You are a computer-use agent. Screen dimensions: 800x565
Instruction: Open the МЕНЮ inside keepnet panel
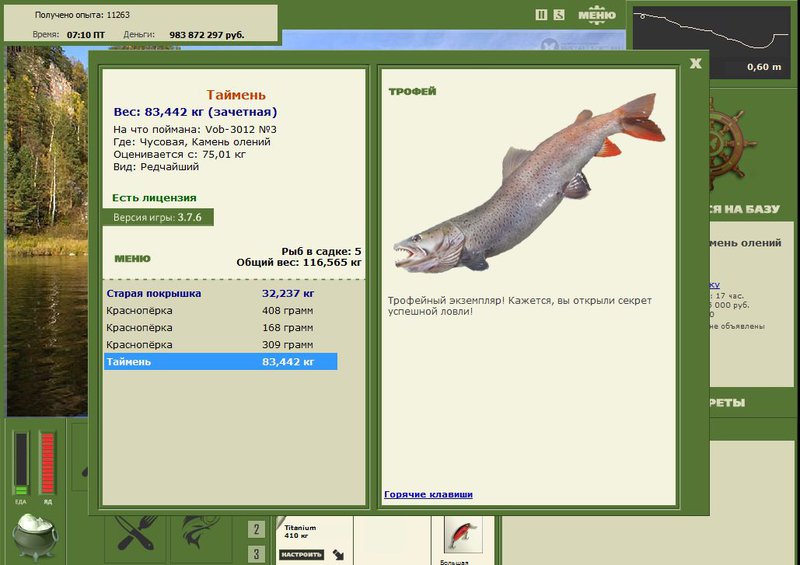click(x=132, y=259)
